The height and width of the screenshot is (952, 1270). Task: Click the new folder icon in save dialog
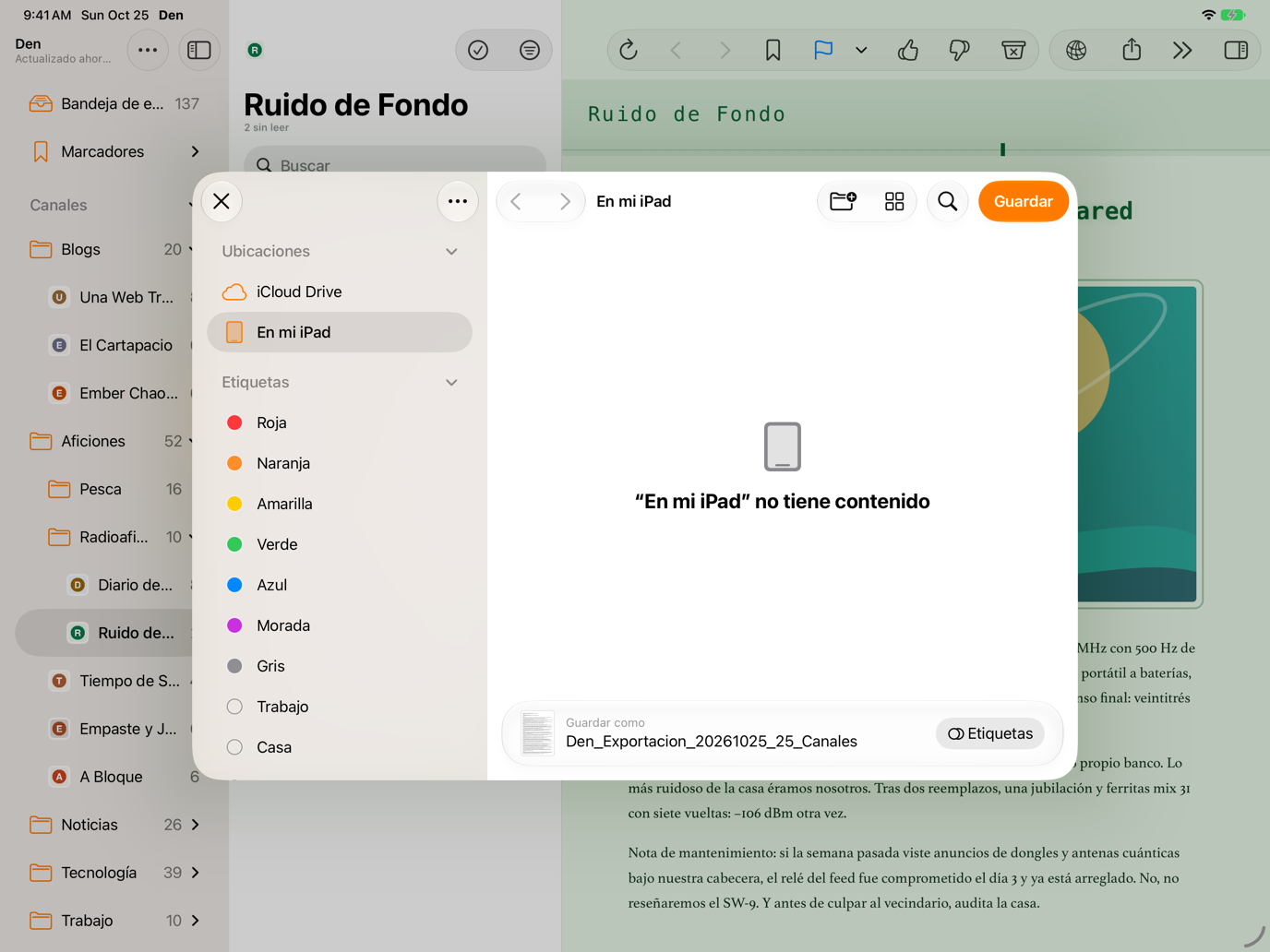click(x=843, y=201)
